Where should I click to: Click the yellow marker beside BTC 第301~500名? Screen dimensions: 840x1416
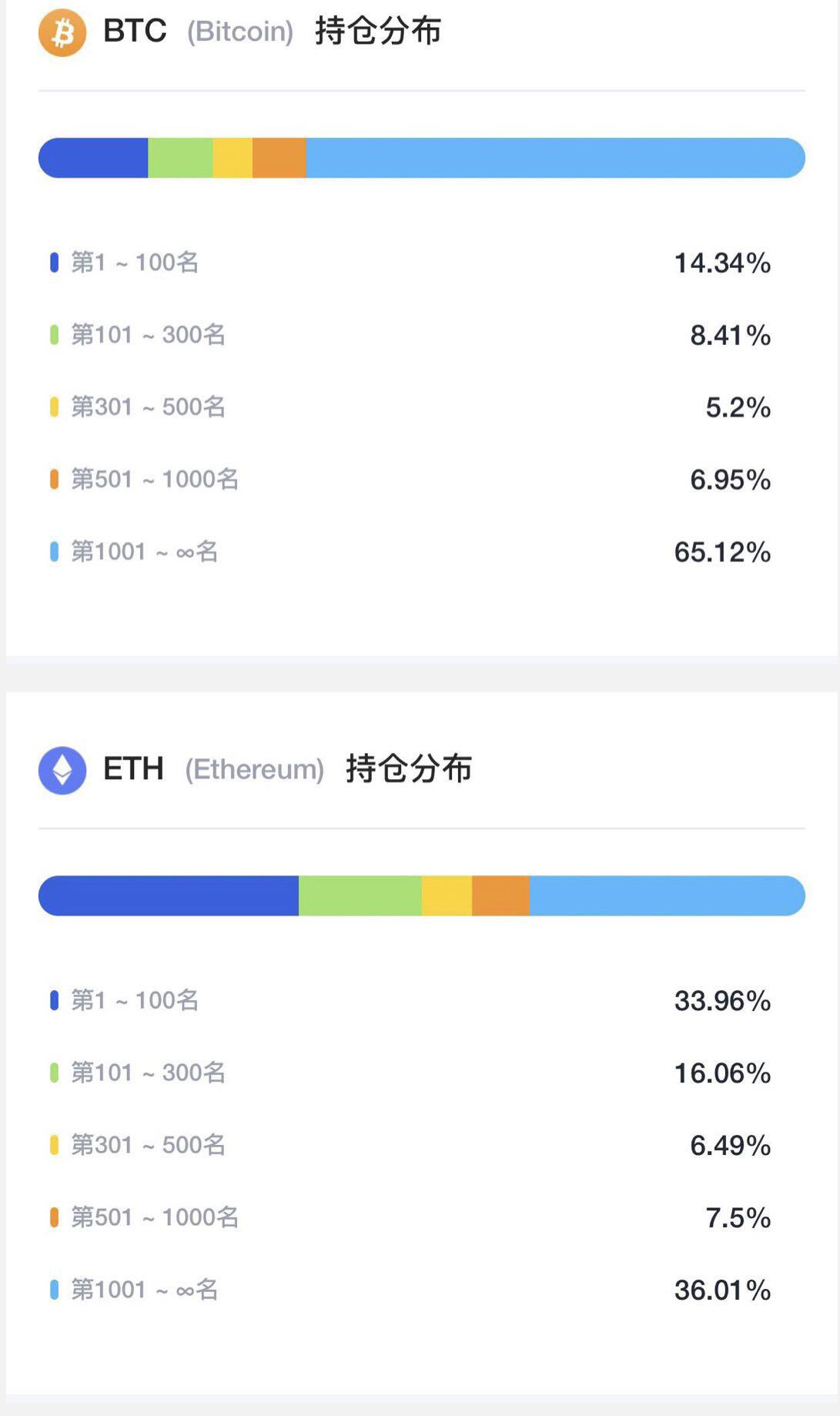(x=53, y=406)
